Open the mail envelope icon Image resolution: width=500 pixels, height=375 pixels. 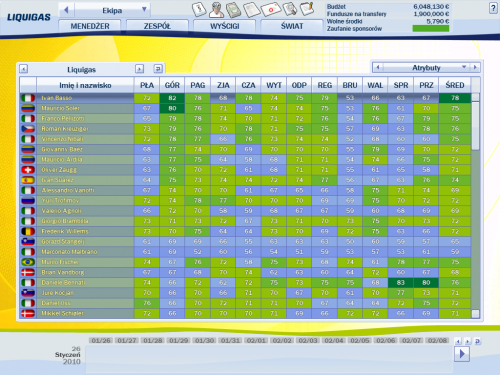pyautogui.click(x=271, y=10)
